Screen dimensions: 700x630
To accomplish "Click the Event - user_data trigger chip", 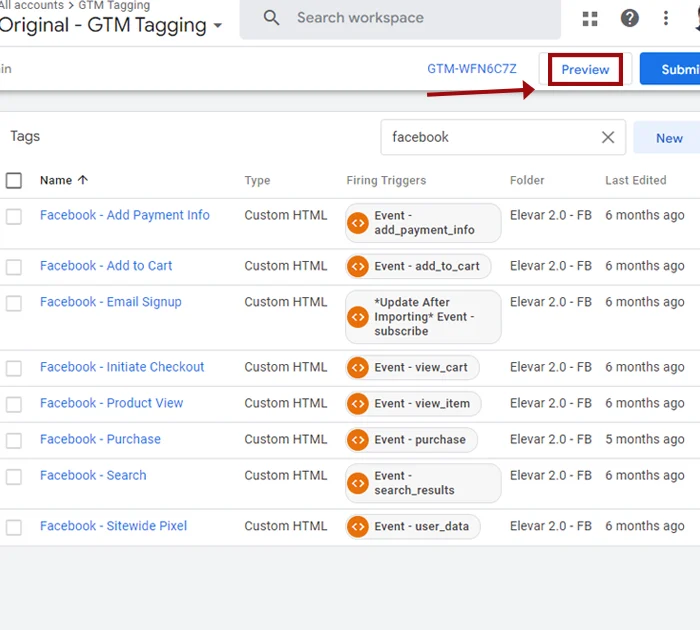I will 412,526.
